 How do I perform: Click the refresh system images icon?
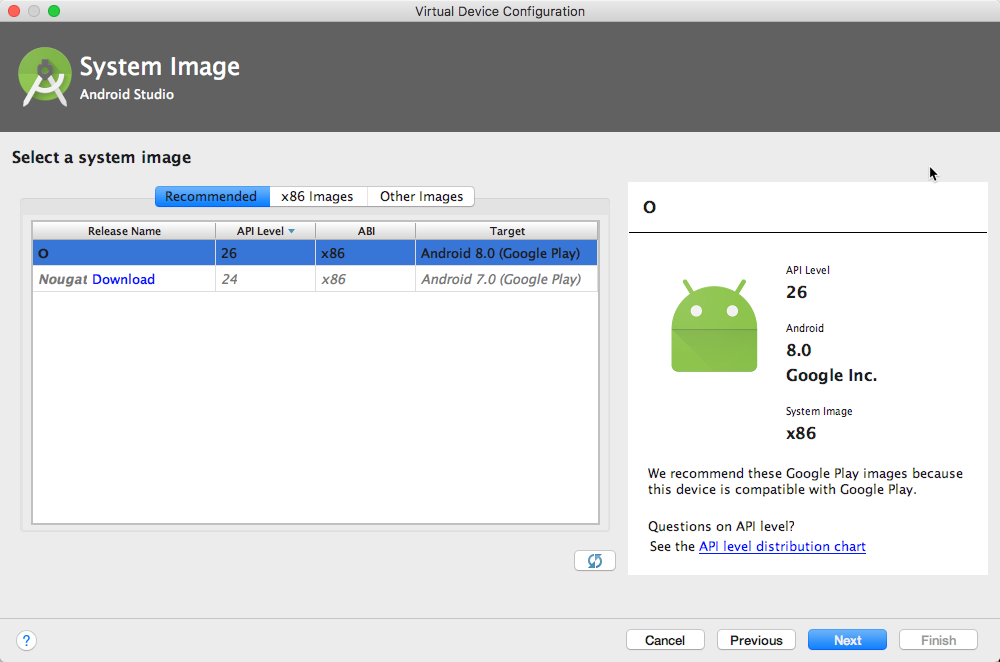pyautogui.click(x=594, y=561)
